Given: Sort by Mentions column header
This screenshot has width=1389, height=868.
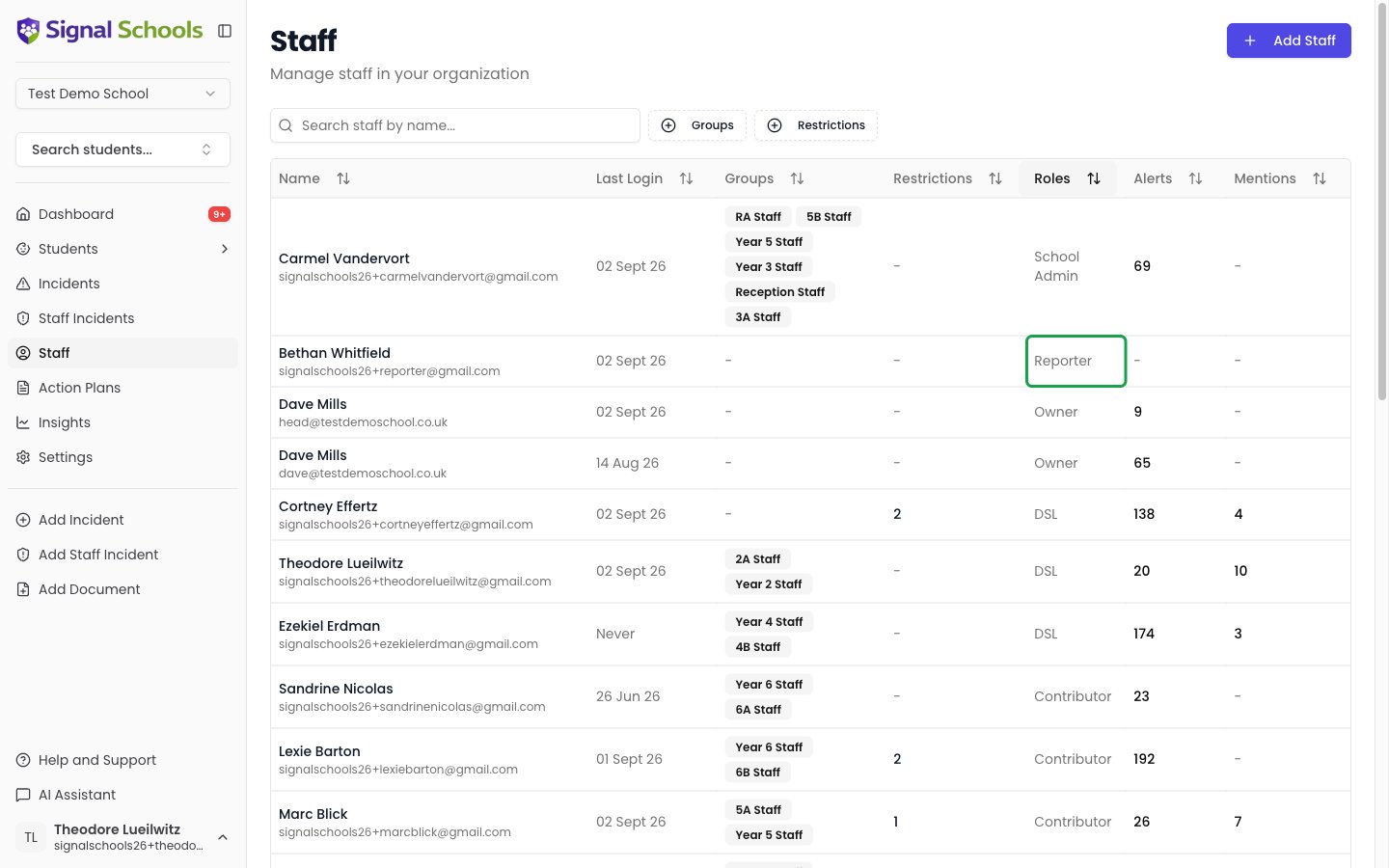Looking at the screenshot, I should tap(1281, 178).
